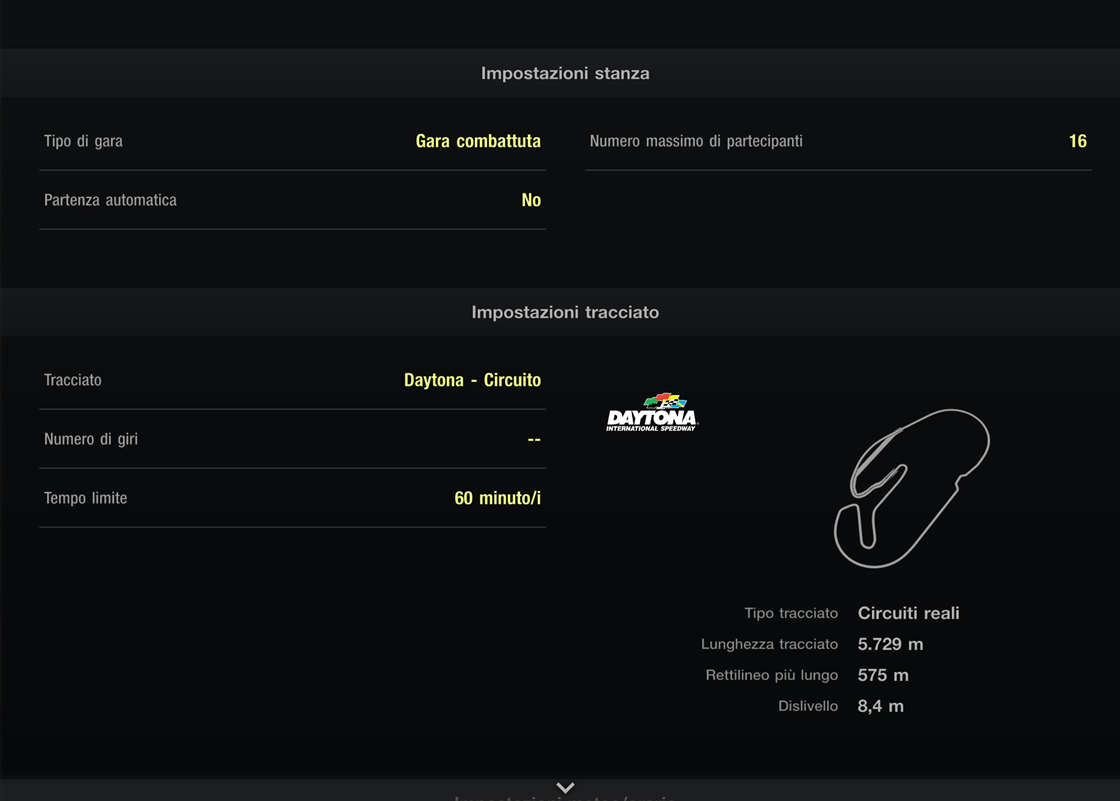Click the Numero massimo di partecipanti label

696,141
